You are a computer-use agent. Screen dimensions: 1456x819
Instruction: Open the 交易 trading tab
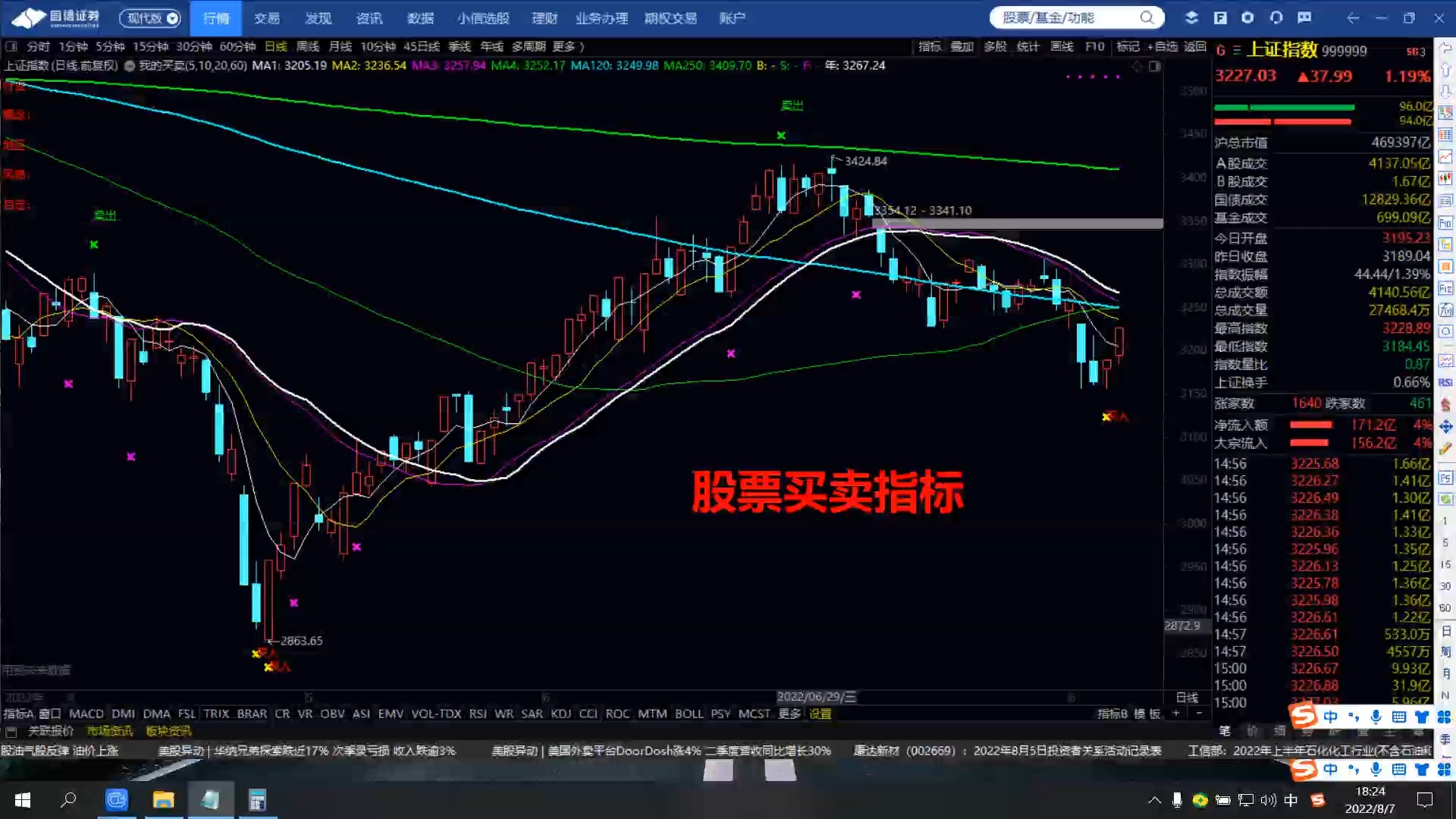coord(267,18)
